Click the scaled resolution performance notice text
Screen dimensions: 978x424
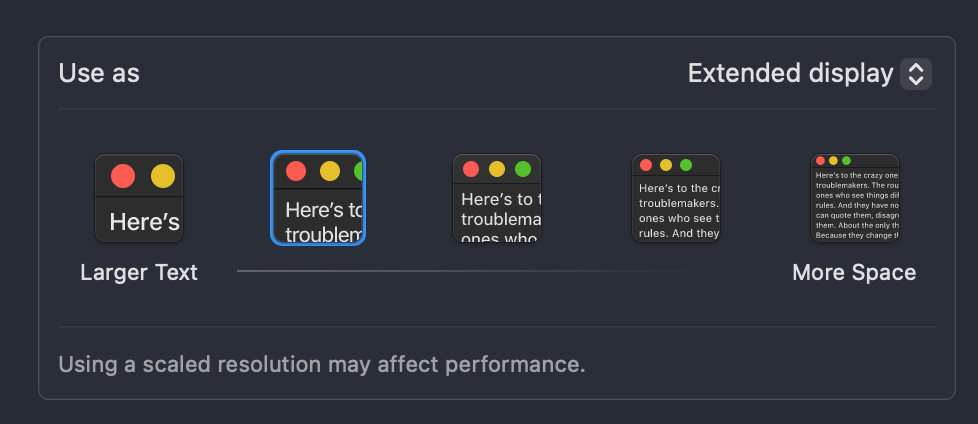coord(321,363)
